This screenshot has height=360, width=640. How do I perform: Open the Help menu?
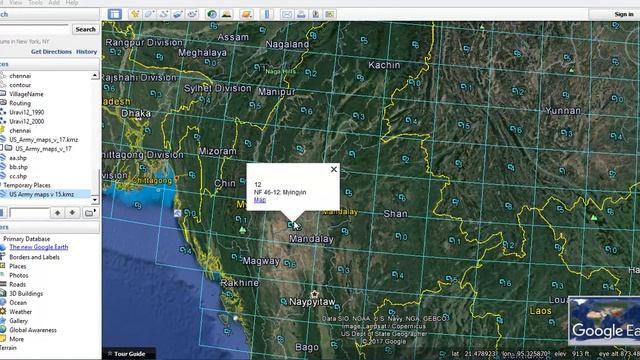click(72, 2)
